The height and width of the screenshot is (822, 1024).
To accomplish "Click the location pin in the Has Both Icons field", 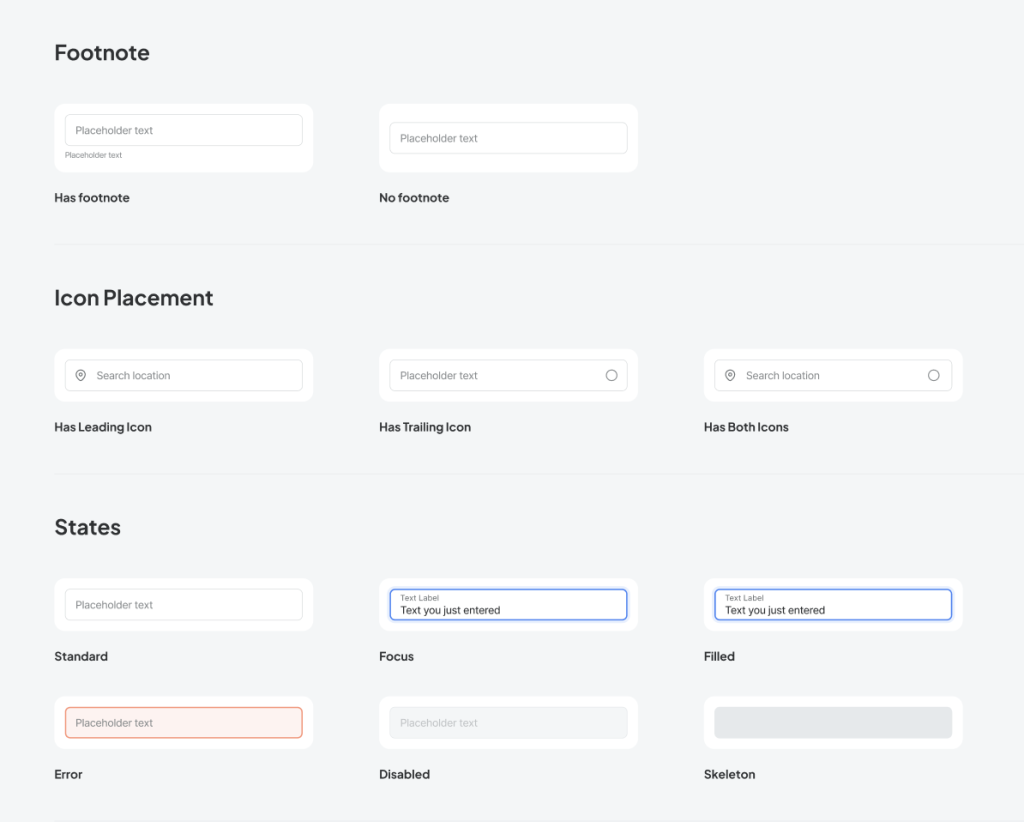I will tap(730, 376).
